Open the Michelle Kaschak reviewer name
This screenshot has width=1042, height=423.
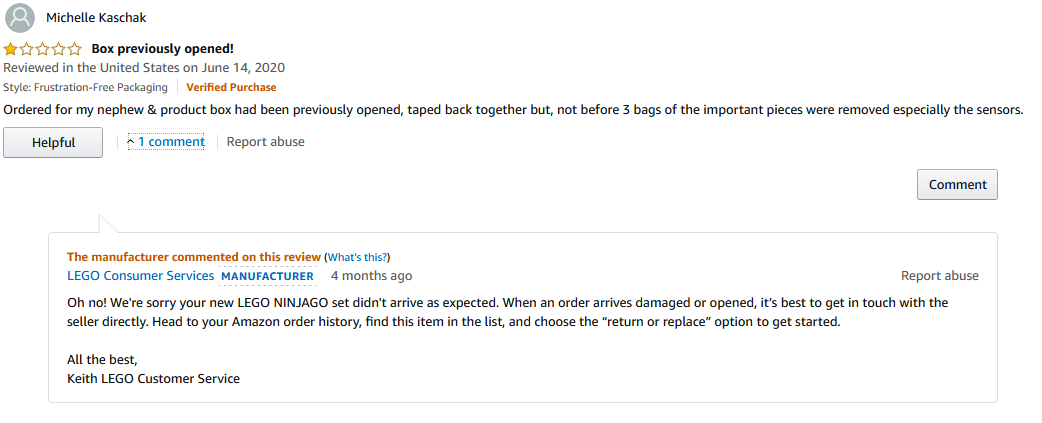tap(96, 18)
